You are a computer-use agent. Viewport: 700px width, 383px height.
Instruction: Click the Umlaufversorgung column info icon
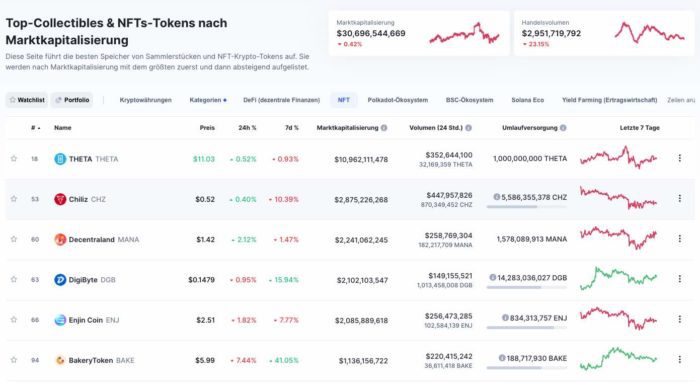click(x=563, y=128)
